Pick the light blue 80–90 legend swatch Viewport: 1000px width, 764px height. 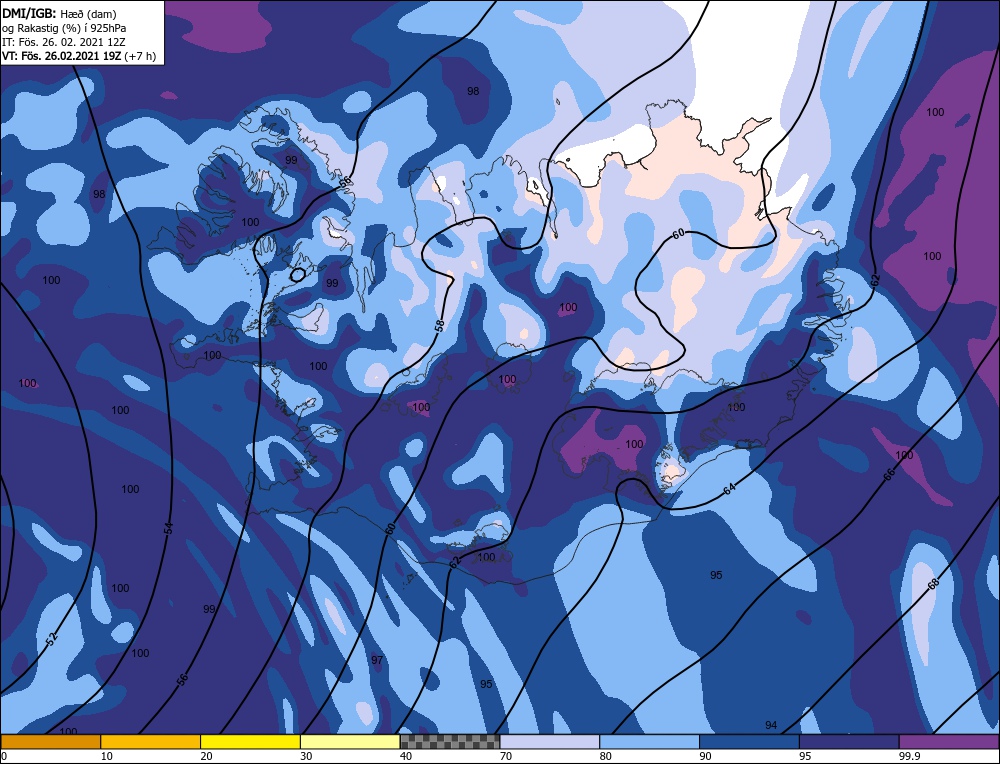(649, 742)
